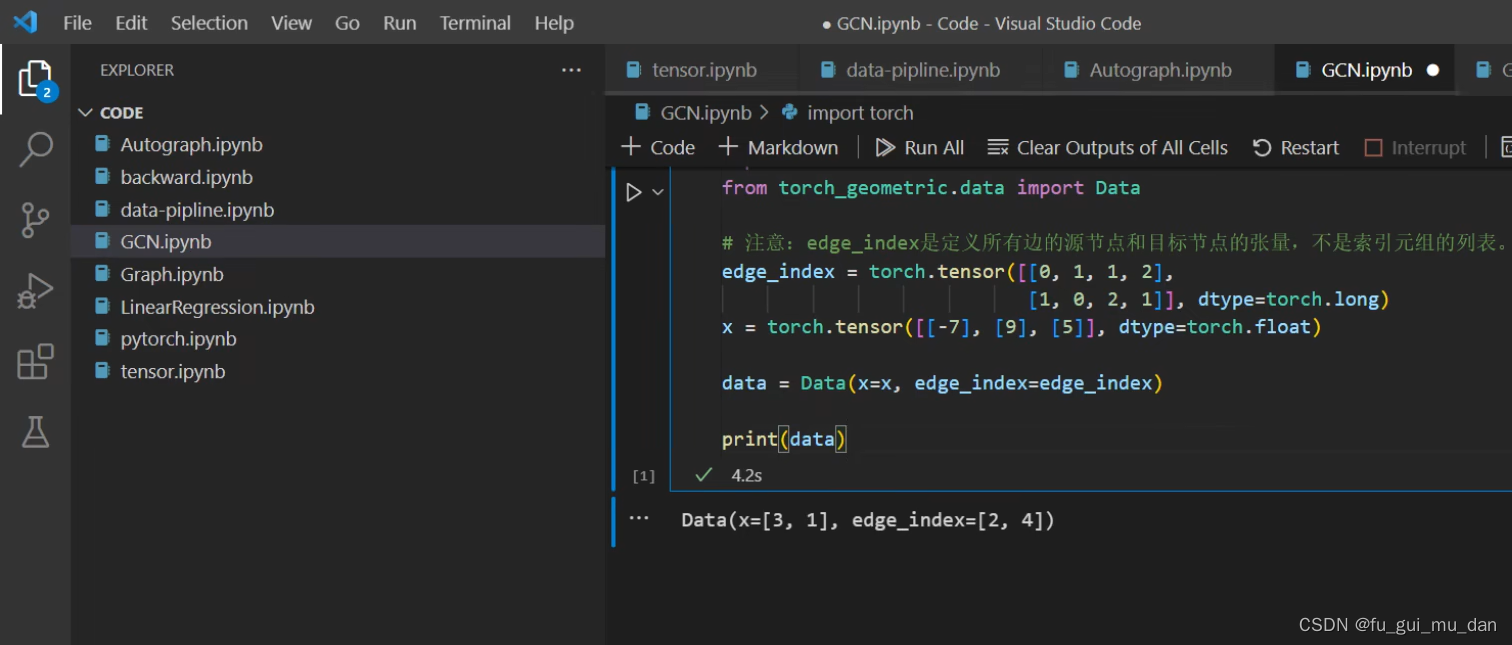Add a new Code cell
The image size is (1512, 645).
click(658, 148)
